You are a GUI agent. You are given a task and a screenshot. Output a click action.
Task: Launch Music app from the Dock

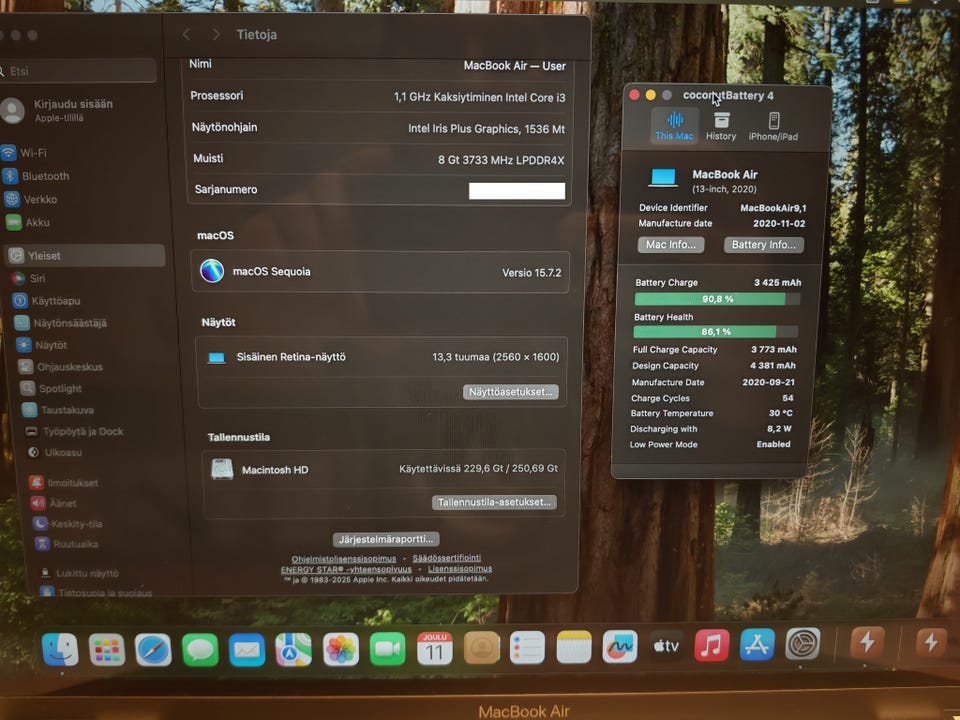[711, 645]
